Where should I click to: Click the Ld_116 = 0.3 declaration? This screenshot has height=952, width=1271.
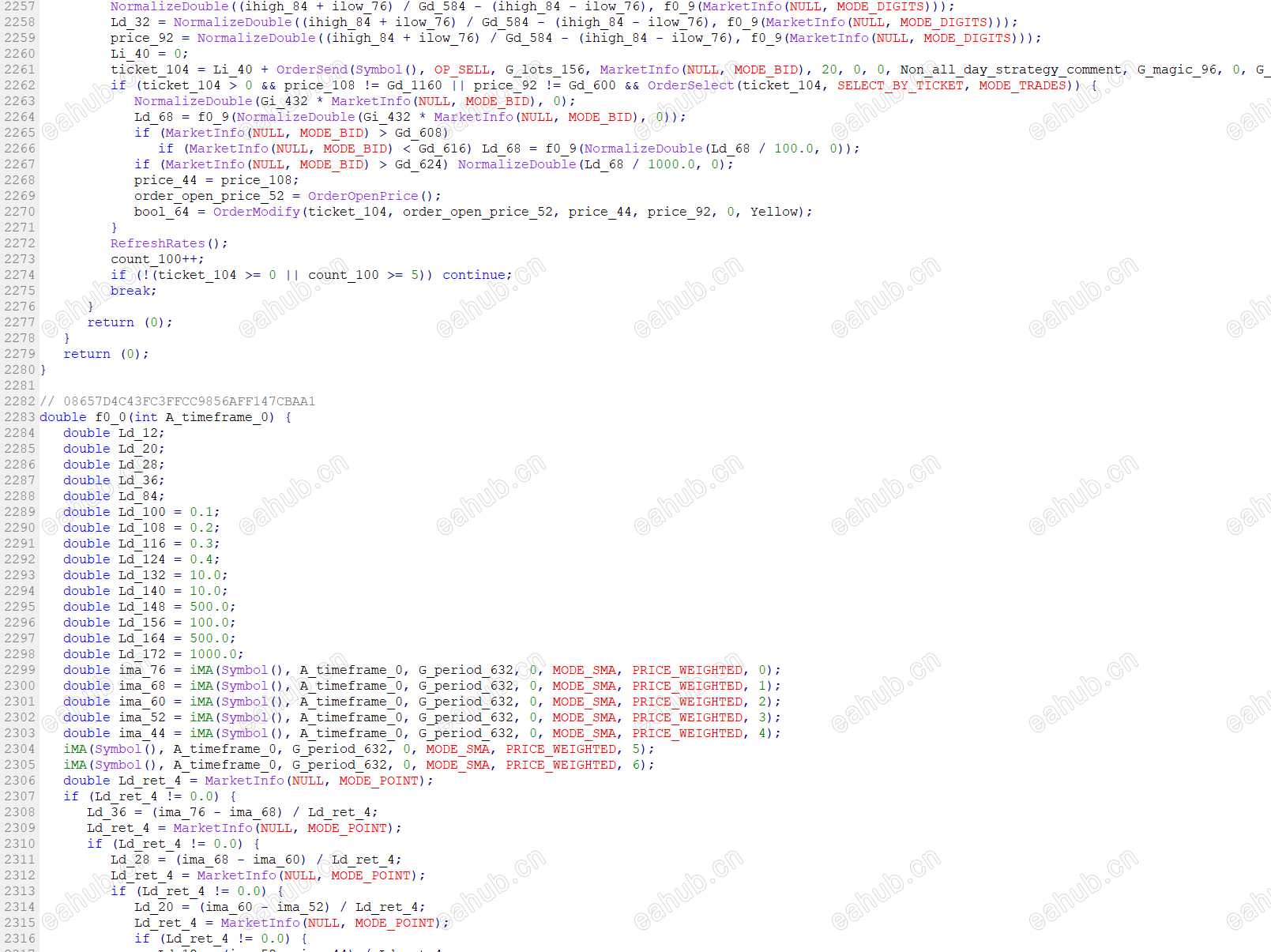pos(141,544)
